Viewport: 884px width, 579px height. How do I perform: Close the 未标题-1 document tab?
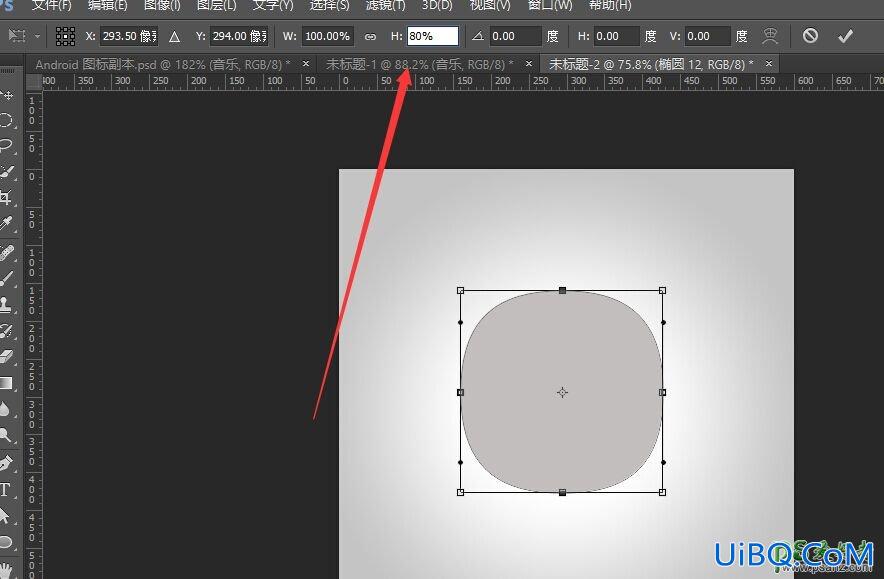(x=528, y=64)
